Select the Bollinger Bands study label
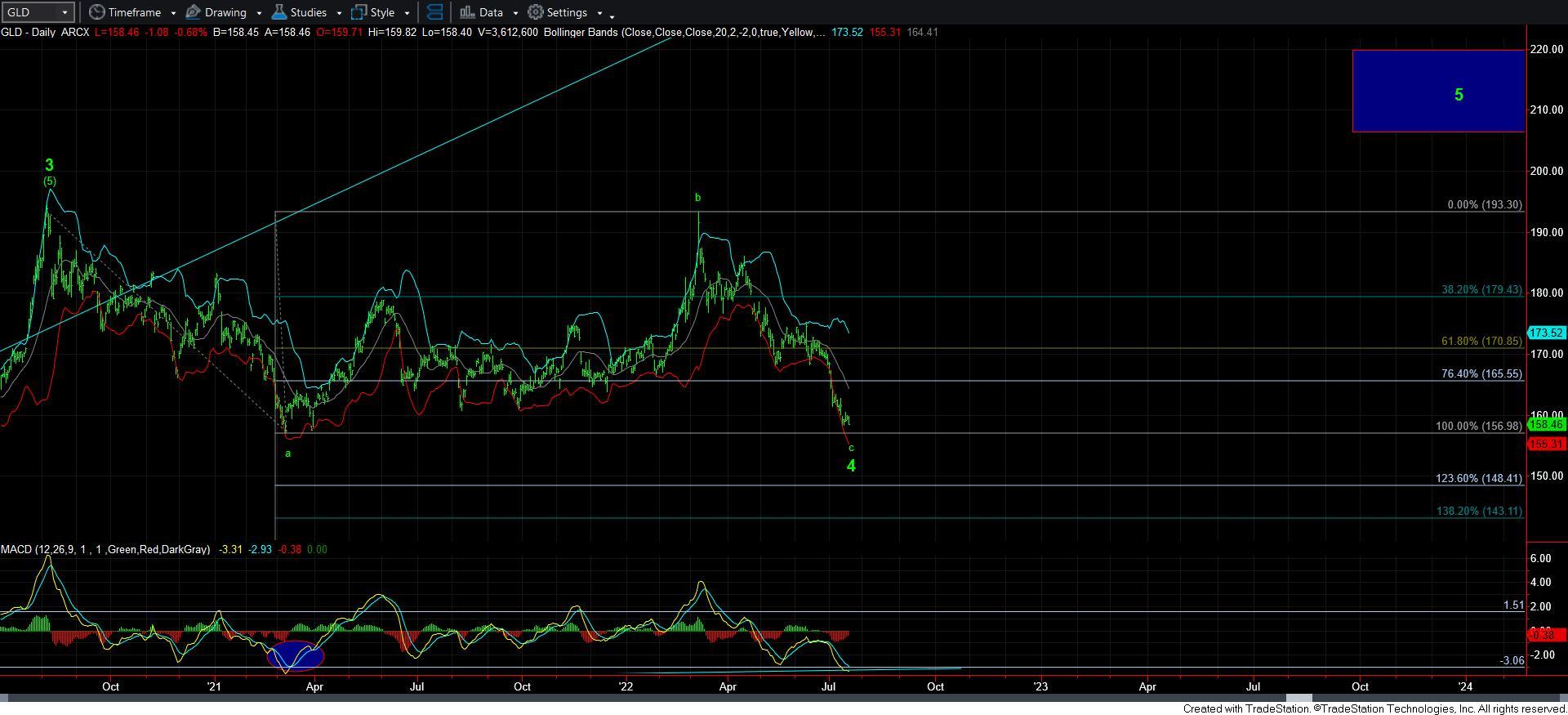Viewport: 1568px width, 715px height. point(683,32)
